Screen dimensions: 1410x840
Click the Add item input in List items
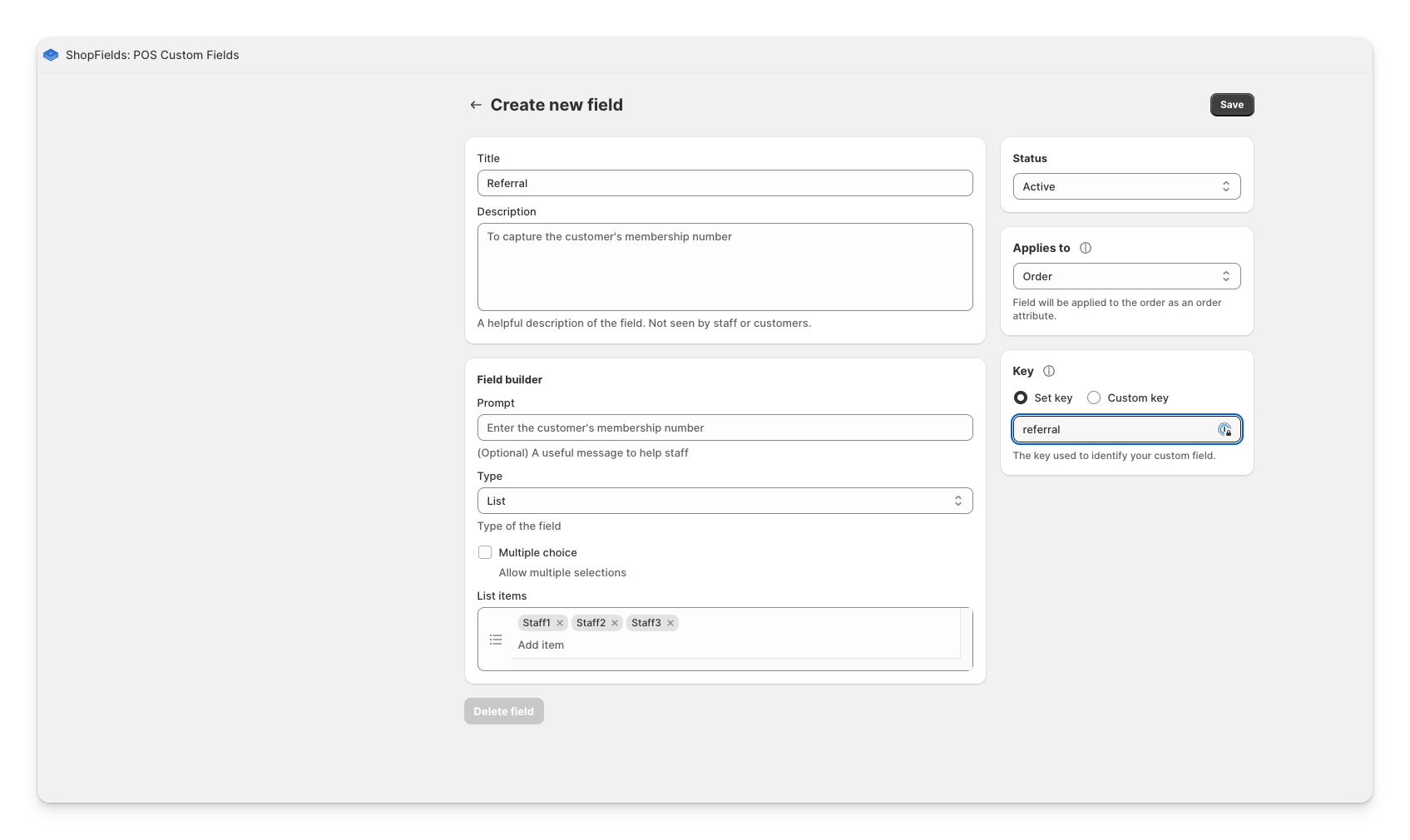pos(732,645)
